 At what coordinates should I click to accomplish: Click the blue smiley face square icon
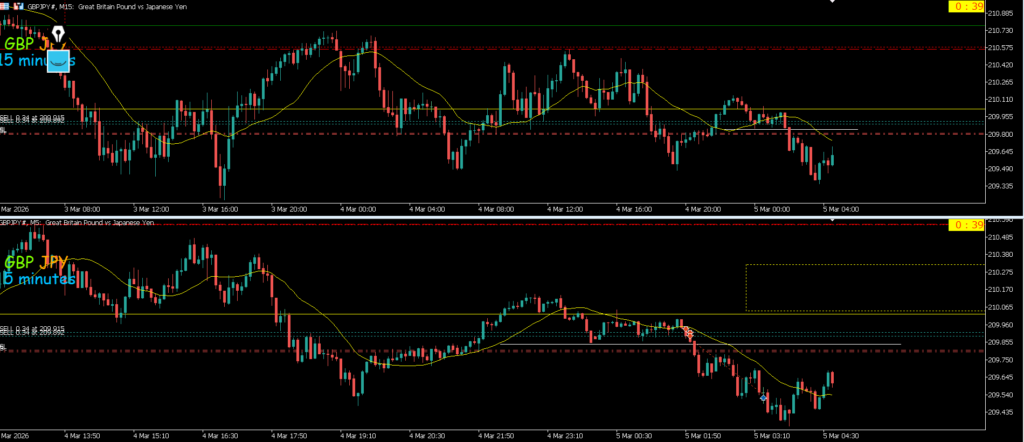(x=60, y=61)
